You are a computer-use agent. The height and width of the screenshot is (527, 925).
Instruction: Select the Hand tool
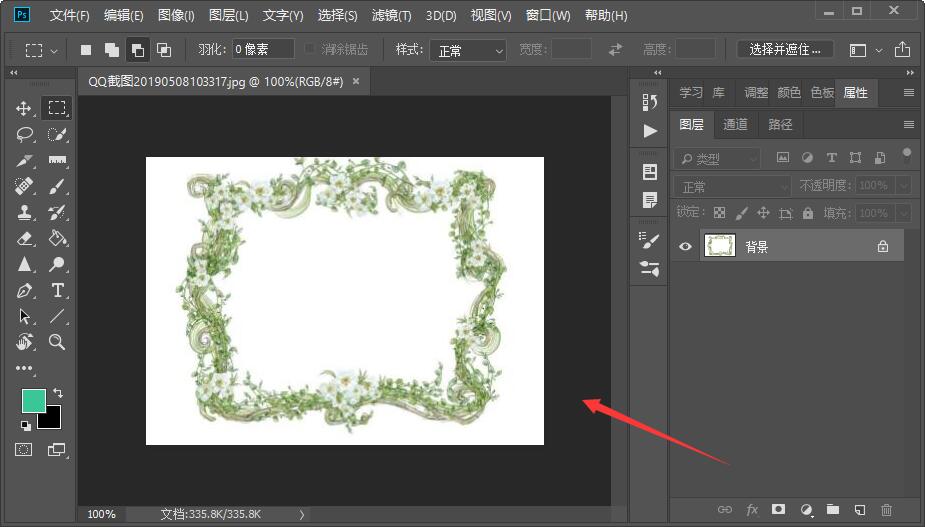pos(24,342)
